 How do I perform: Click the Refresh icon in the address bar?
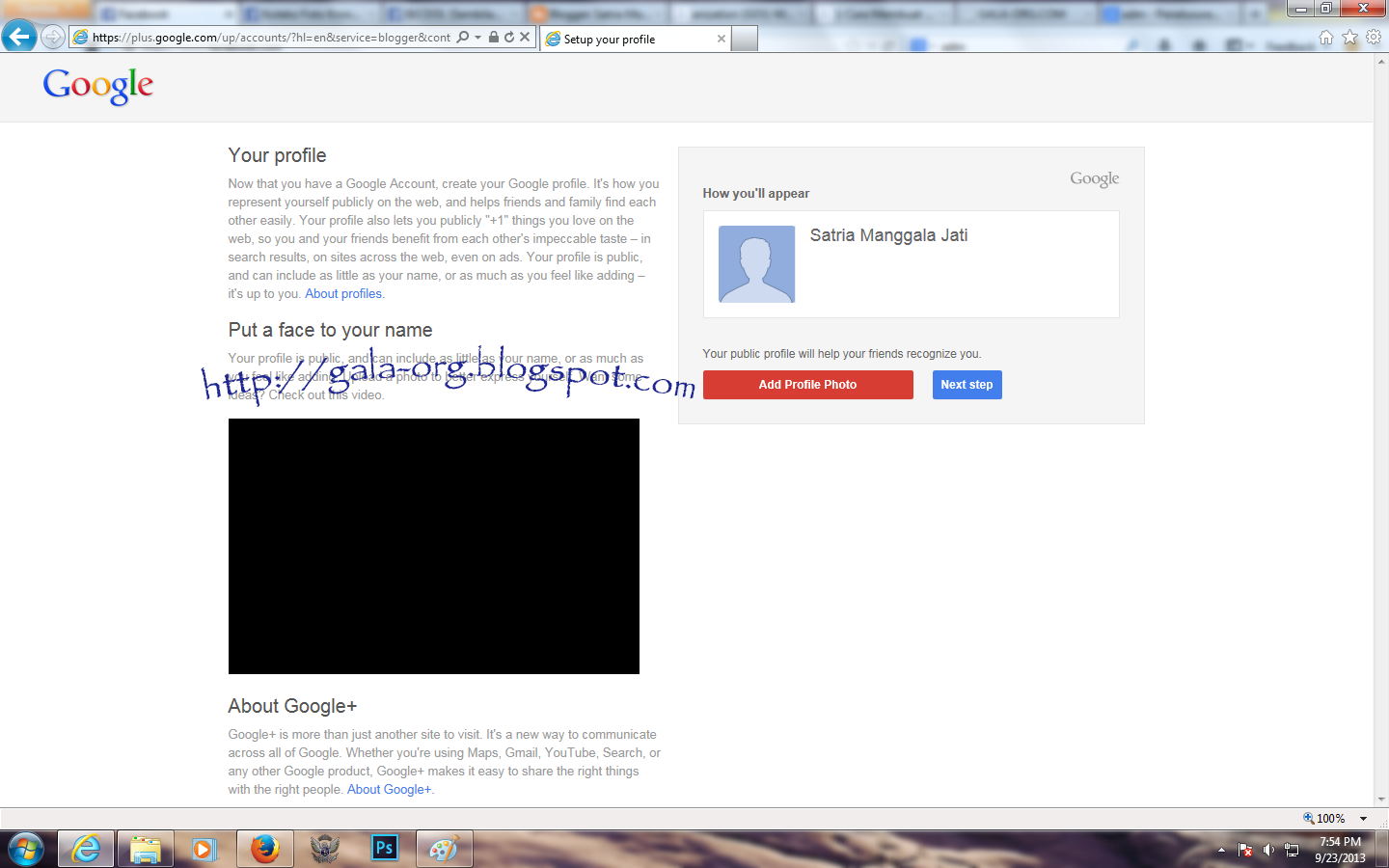click(x=509, y=37)
